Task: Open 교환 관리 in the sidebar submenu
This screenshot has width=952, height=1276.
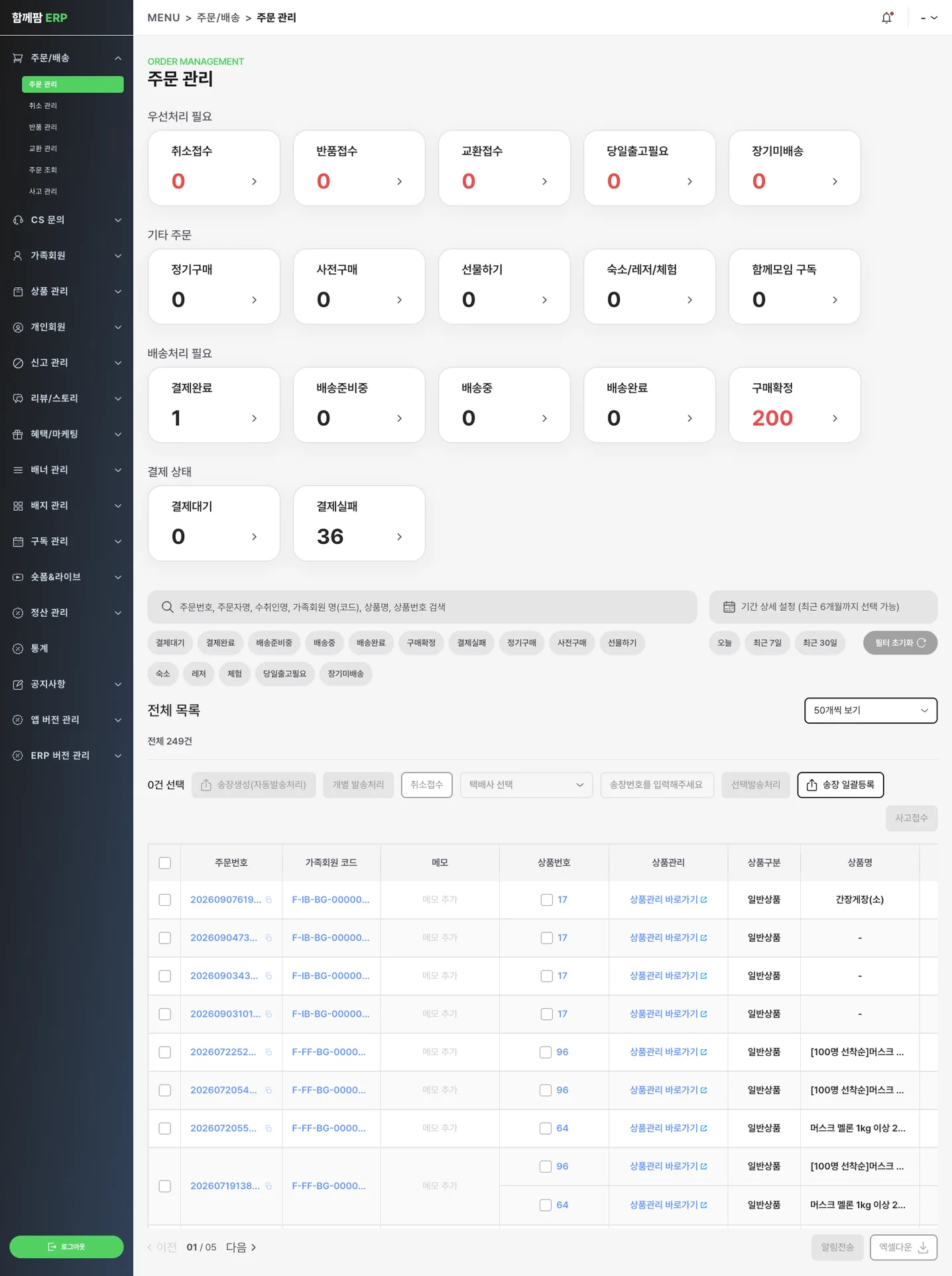Action: tap(43, 149)
